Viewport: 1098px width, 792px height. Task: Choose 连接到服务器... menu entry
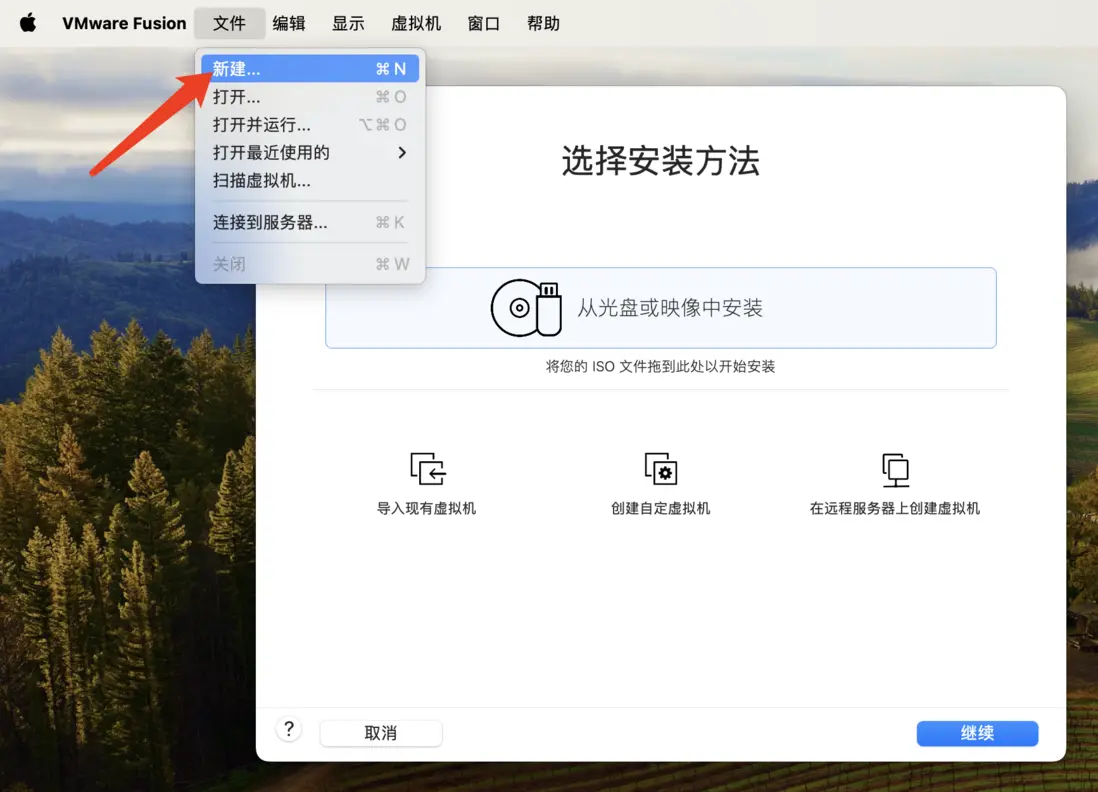tap(310, 223)
